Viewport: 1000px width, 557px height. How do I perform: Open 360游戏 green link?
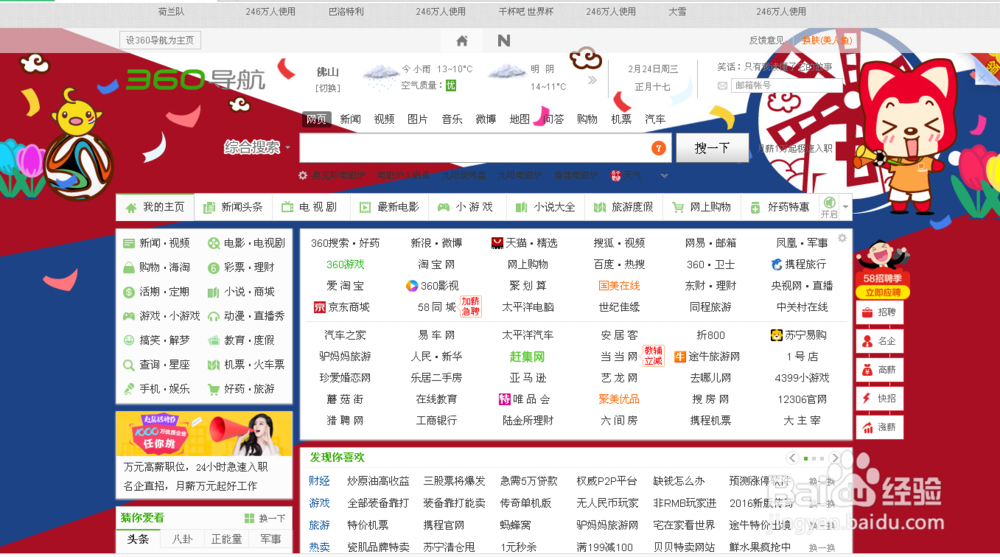click(345, 264)
